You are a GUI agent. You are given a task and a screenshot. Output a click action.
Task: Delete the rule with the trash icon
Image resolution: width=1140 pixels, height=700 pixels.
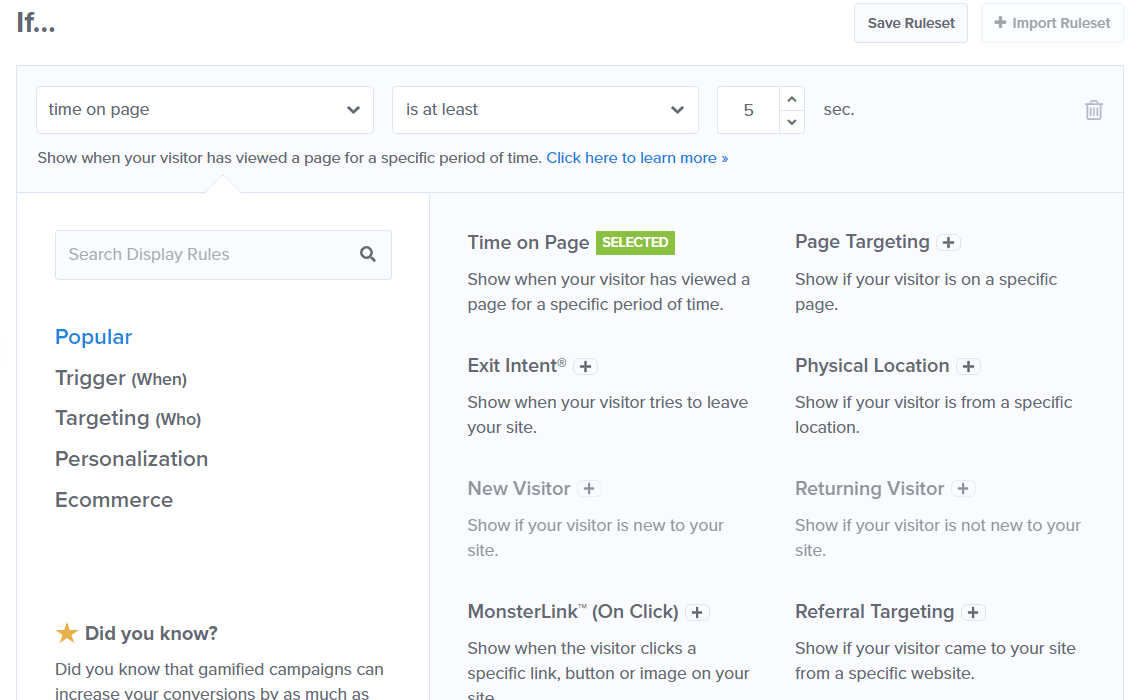(1094, 110)
